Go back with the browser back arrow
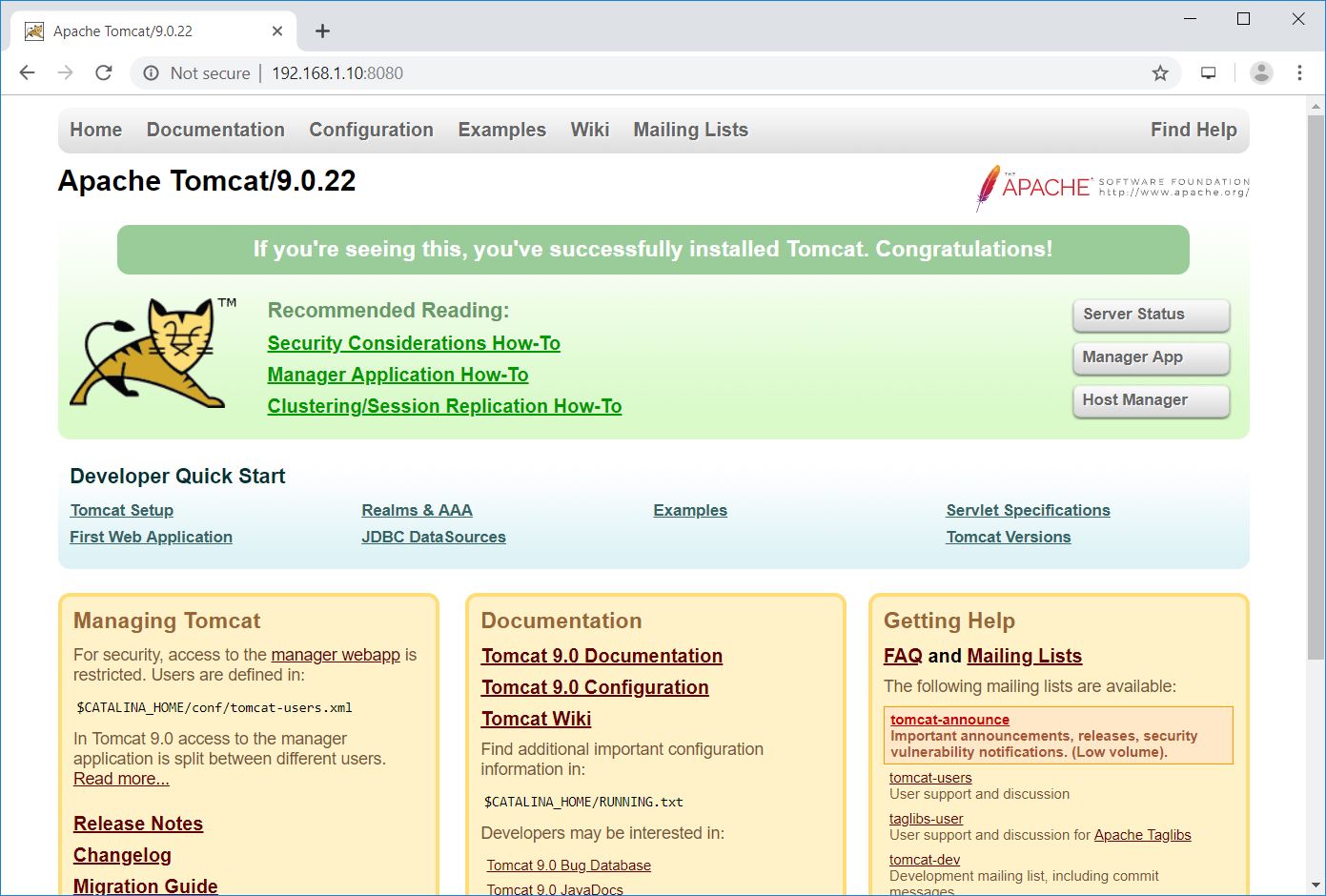 click(27, 72)
